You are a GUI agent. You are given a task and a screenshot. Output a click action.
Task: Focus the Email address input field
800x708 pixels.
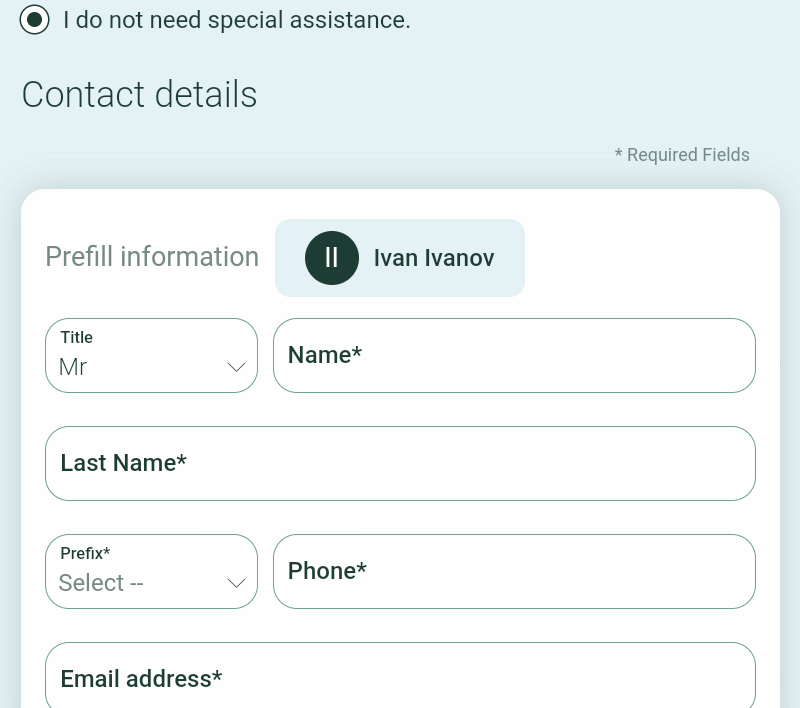401,676
